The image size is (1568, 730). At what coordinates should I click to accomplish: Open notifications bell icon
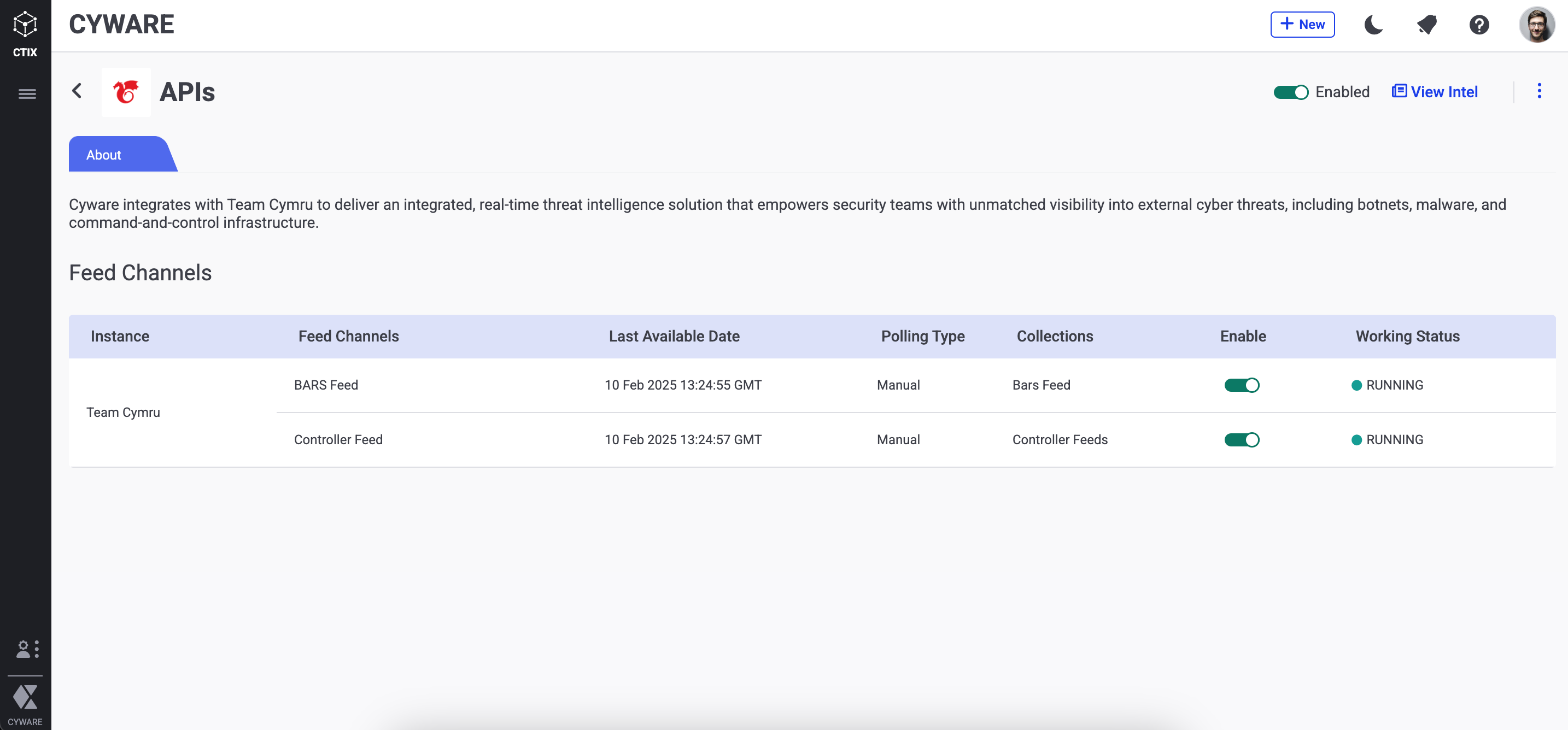click(x=1426, y=25)
